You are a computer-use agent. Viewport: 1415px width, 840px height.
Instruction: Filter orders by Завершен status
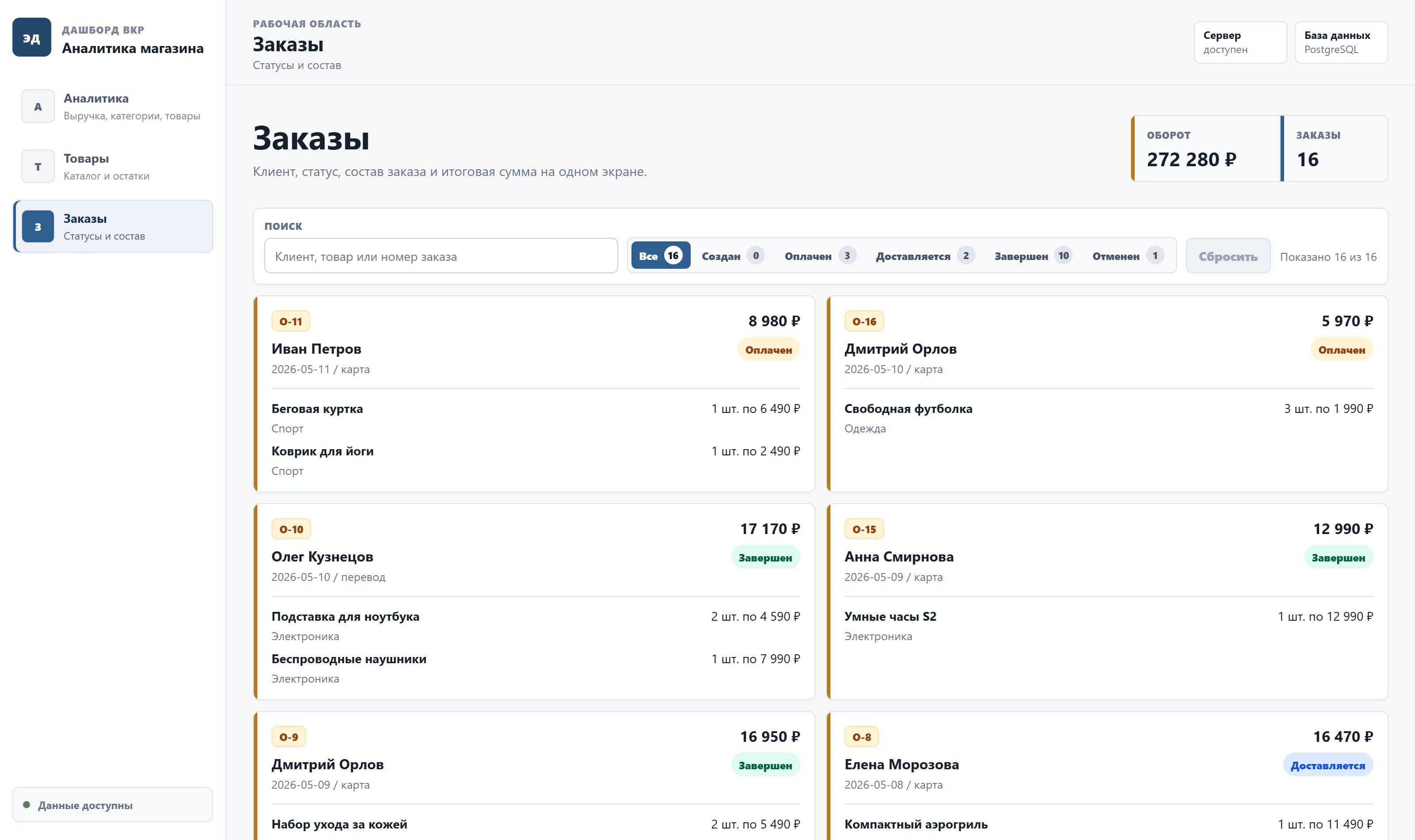[1033, 256]
